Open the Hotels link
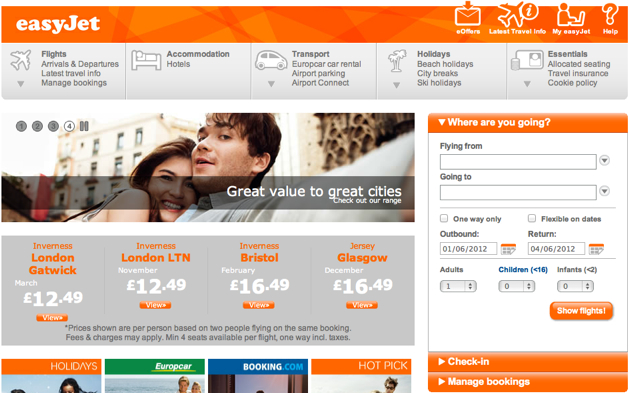 click(178, 64)
